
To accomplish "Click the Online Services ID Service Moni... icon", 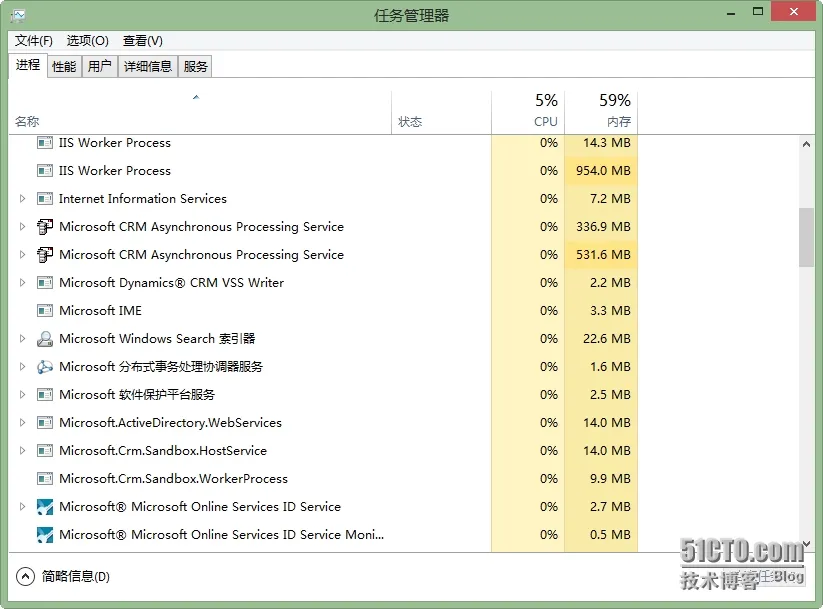I will [45, 534].
